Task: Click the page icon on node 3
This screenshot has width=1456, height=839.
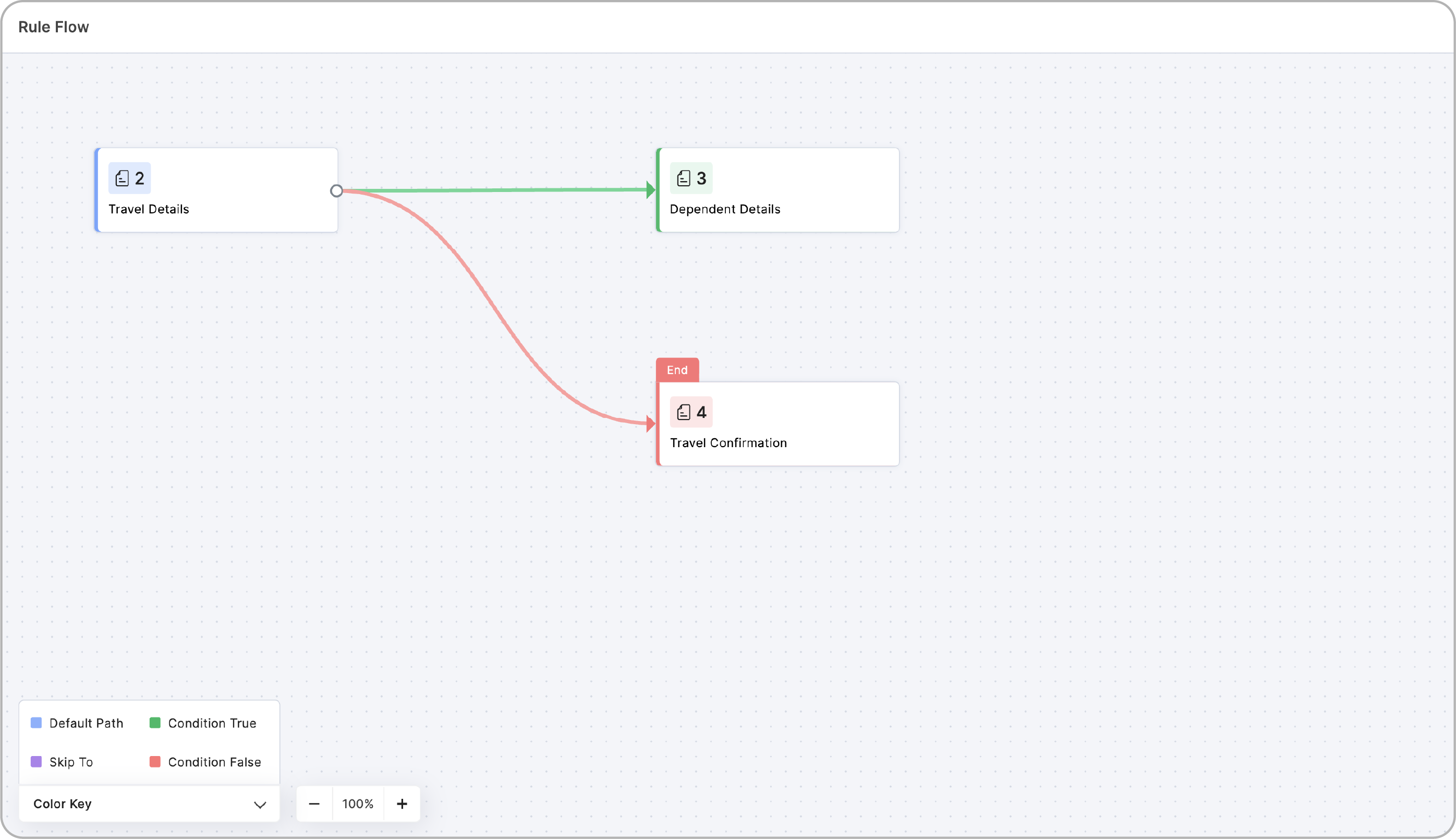Action: (684, 178)
